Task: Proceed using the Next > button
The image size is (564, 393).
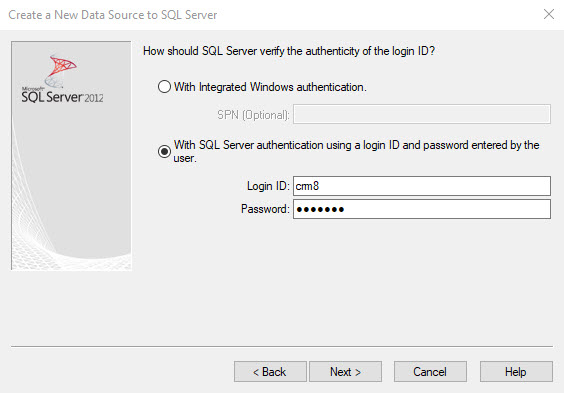Action: (345, 371)
